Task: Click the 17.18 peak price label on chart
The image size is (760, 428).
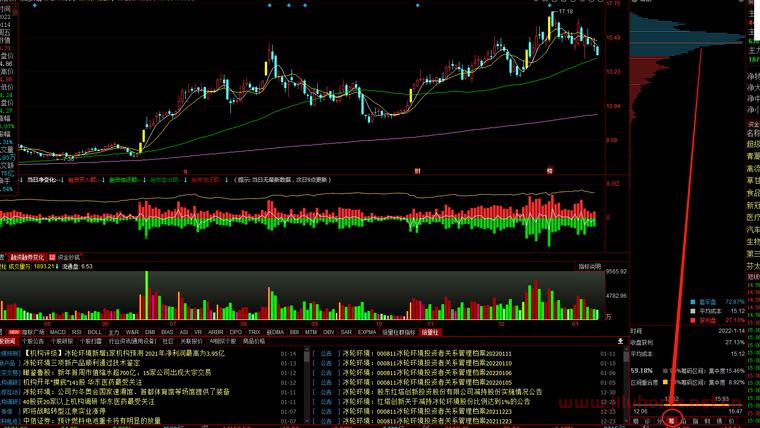Action: point(565,11)
